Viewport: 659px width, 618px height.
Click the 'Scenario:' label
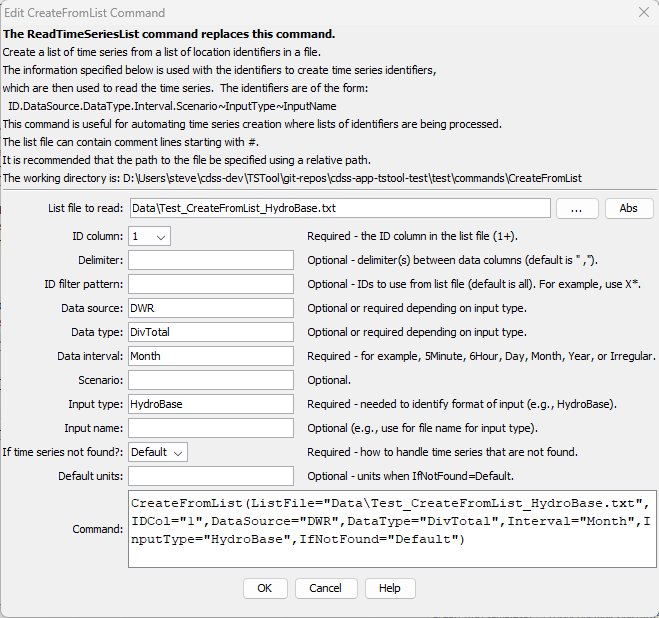click(100, 380)
